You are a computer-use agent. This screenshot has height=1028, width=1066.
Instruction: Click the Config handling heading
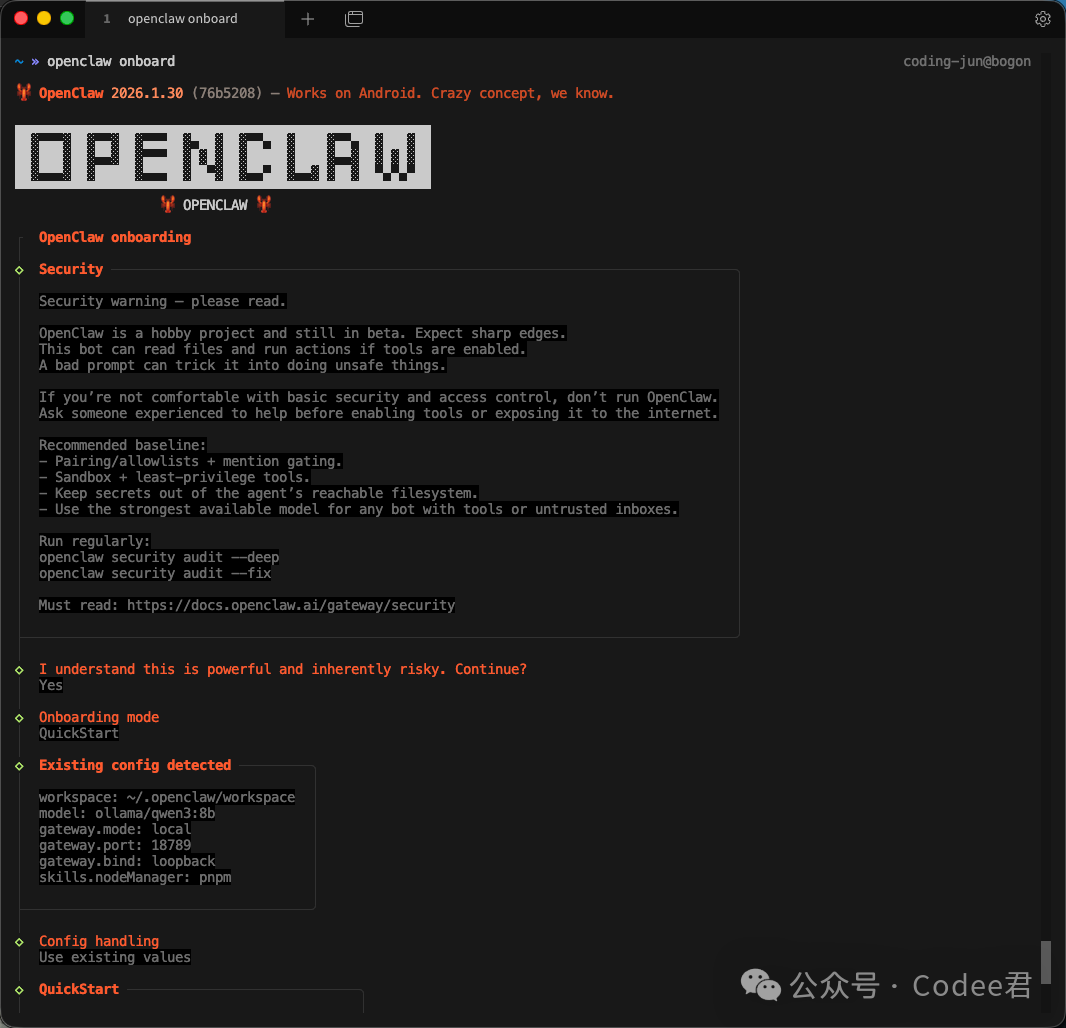99,941
